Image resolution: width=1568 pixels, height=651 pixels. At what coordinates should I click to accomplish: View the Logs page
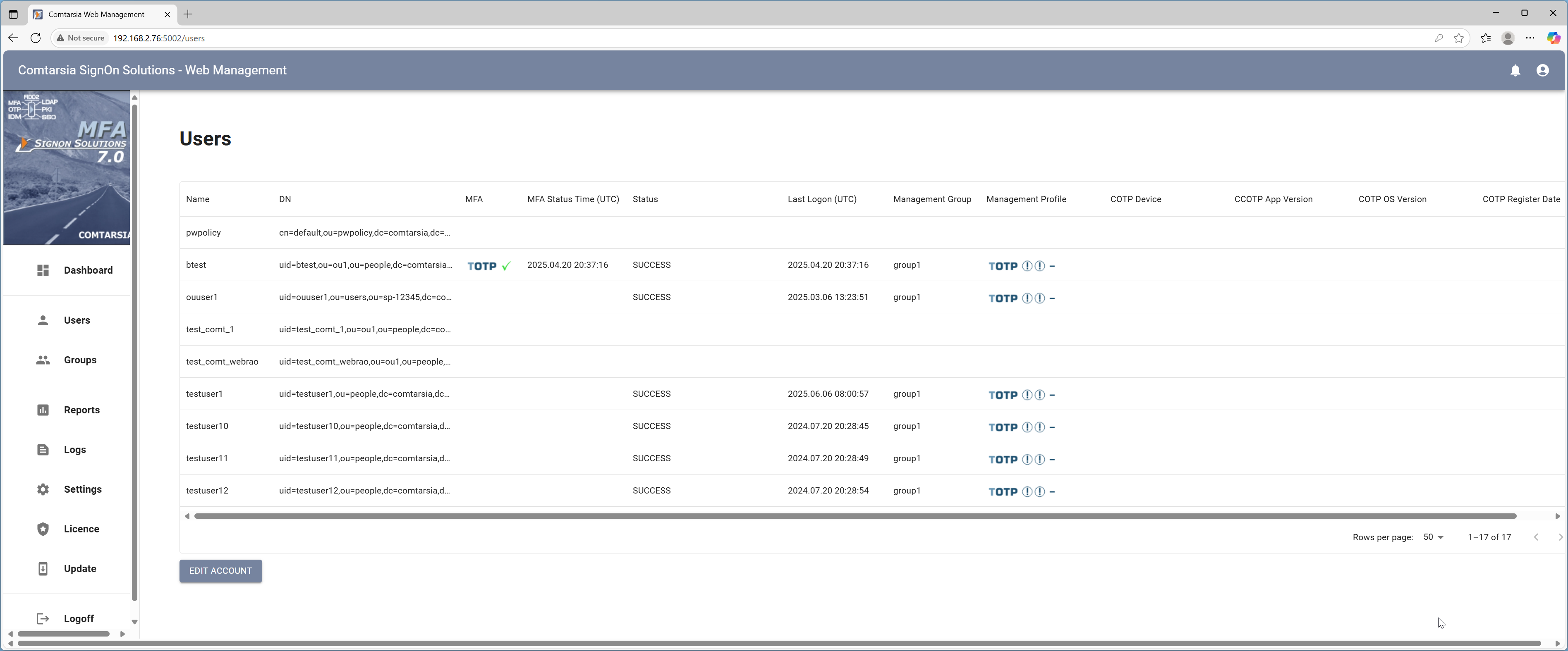coord(74,449)
